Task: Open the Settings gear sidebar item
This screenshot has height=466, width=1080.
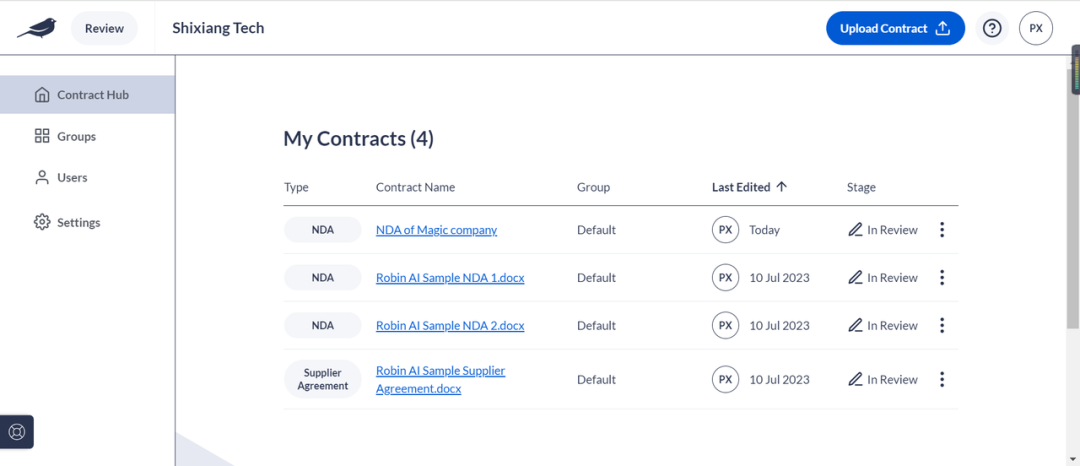Action: (68, 222)
